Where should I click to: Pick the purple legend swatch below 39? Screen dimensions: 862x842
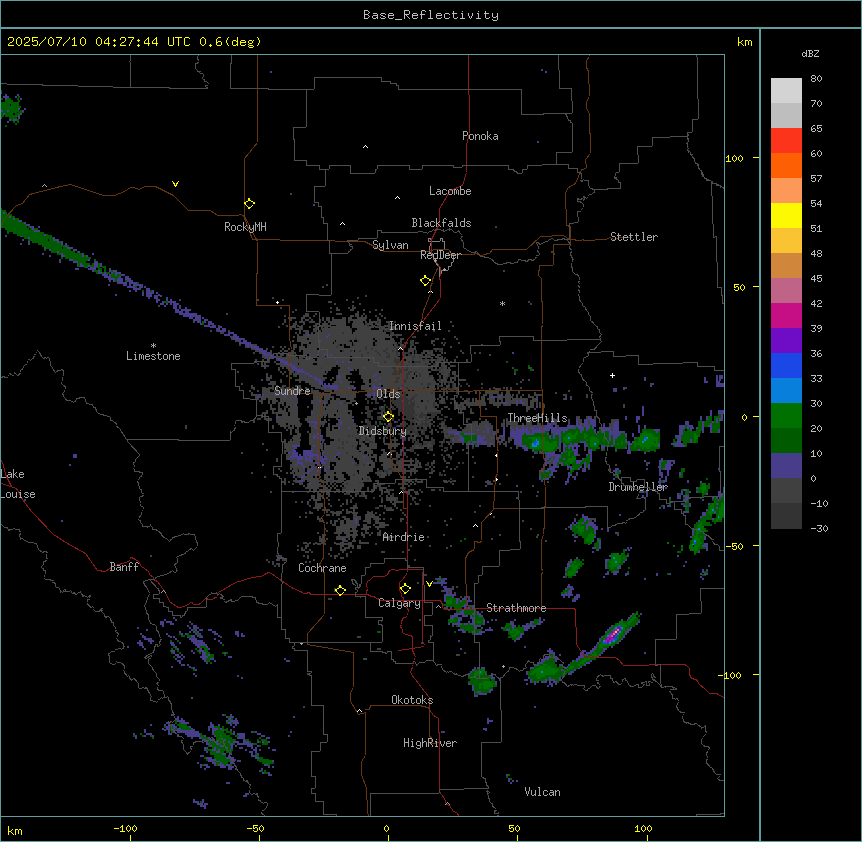point(786,341)
